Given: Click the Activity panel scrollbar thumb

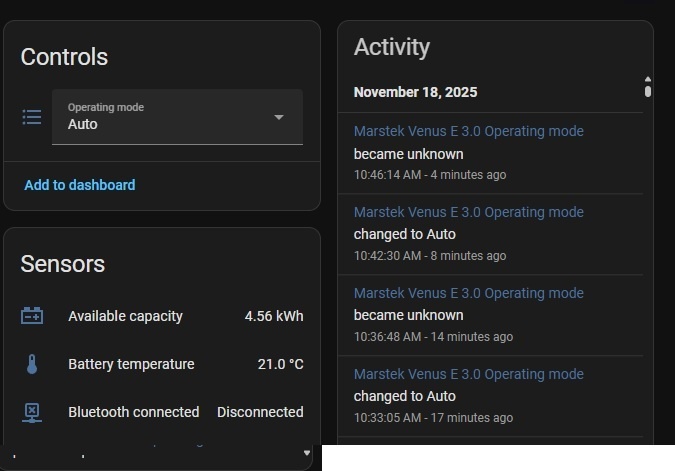Looking at the screenshot, I should point(648,91).
